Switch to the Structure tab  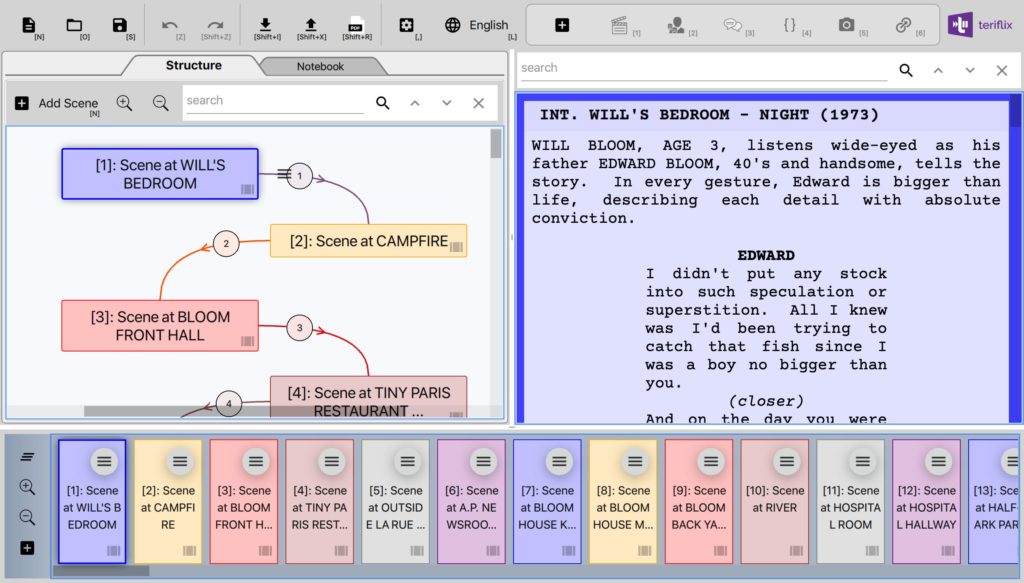click(x=193, y=65)
